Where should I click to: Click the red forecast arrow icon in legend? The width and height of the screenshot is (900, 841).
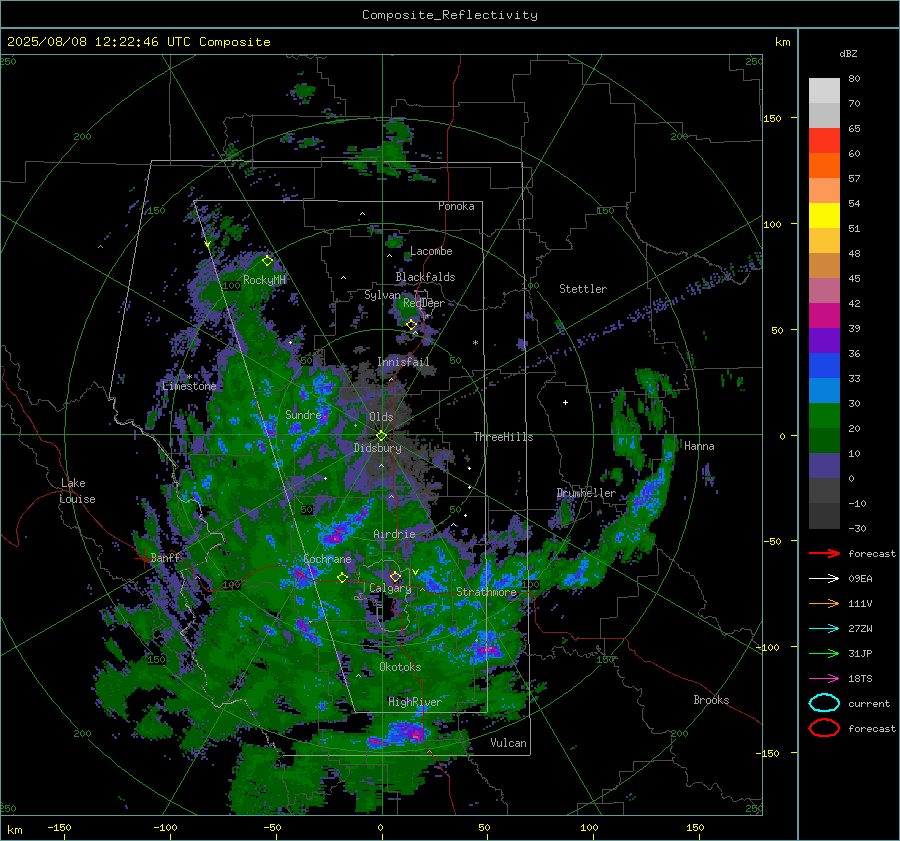coord(824,553)
